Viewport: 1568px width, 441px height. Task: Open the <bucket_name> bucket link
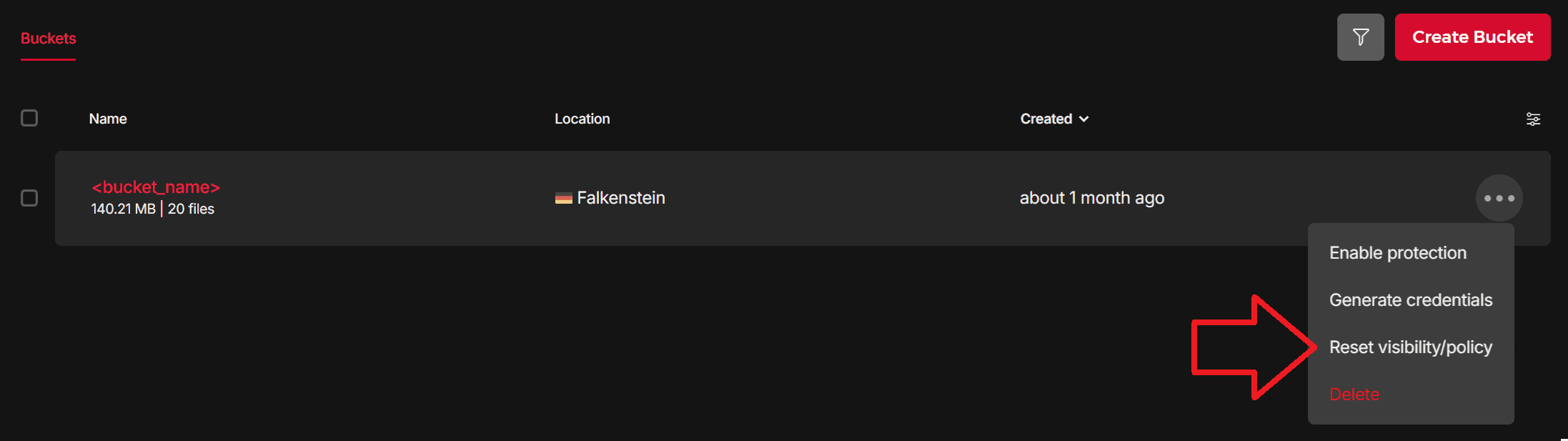[x=156, y=187]
